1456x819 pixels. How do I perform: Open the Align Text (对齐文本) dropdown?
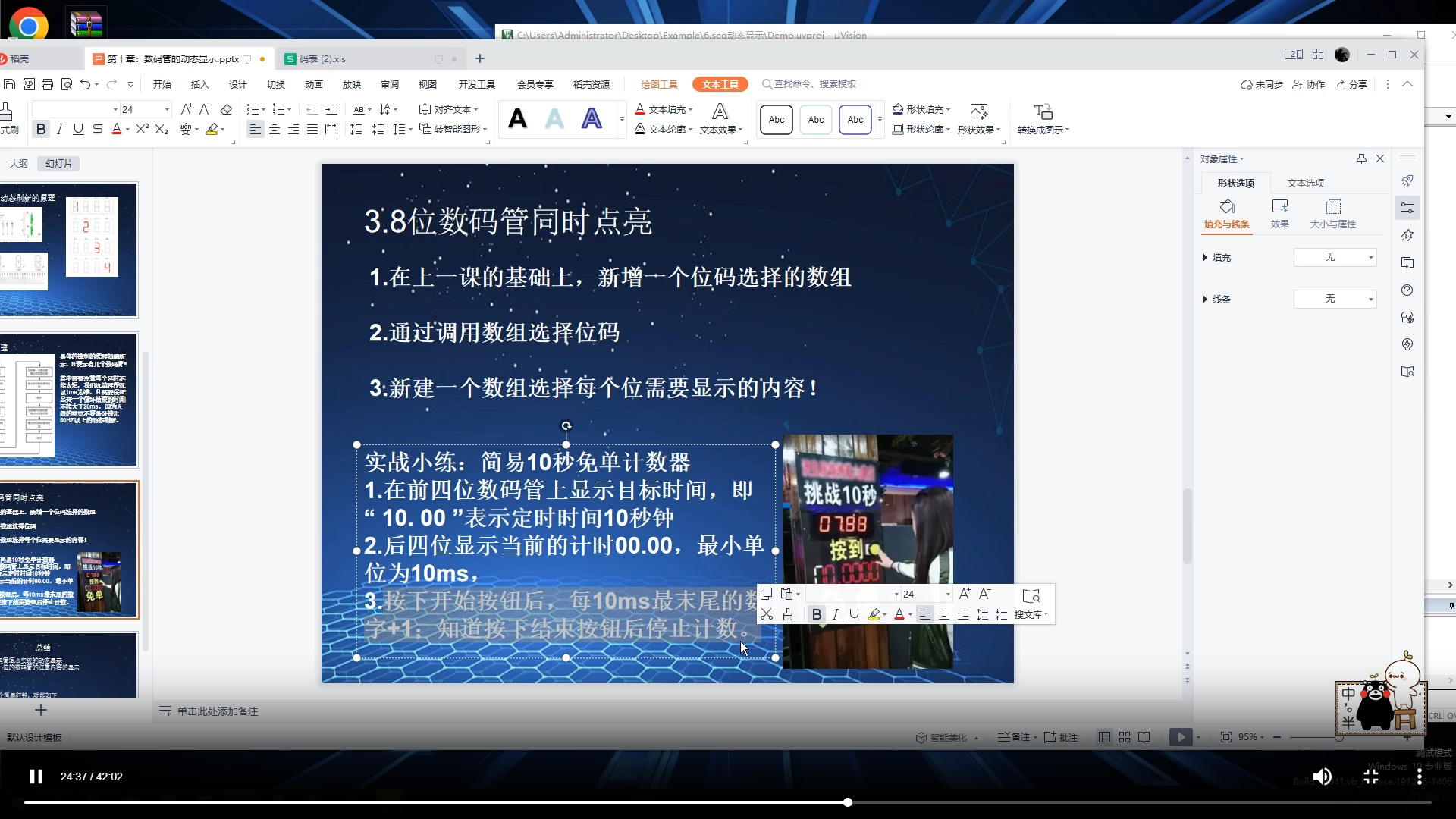(448, 109)
